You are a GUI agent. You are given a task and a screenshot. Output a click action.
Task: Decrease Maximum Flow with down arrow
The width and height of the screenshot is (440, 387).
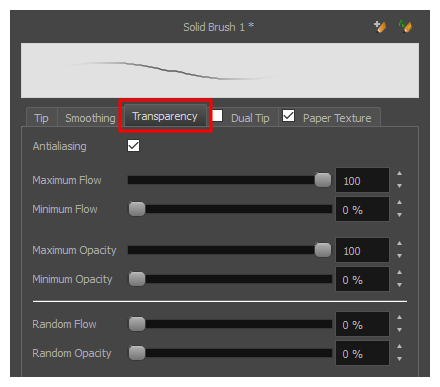[399, 186]
